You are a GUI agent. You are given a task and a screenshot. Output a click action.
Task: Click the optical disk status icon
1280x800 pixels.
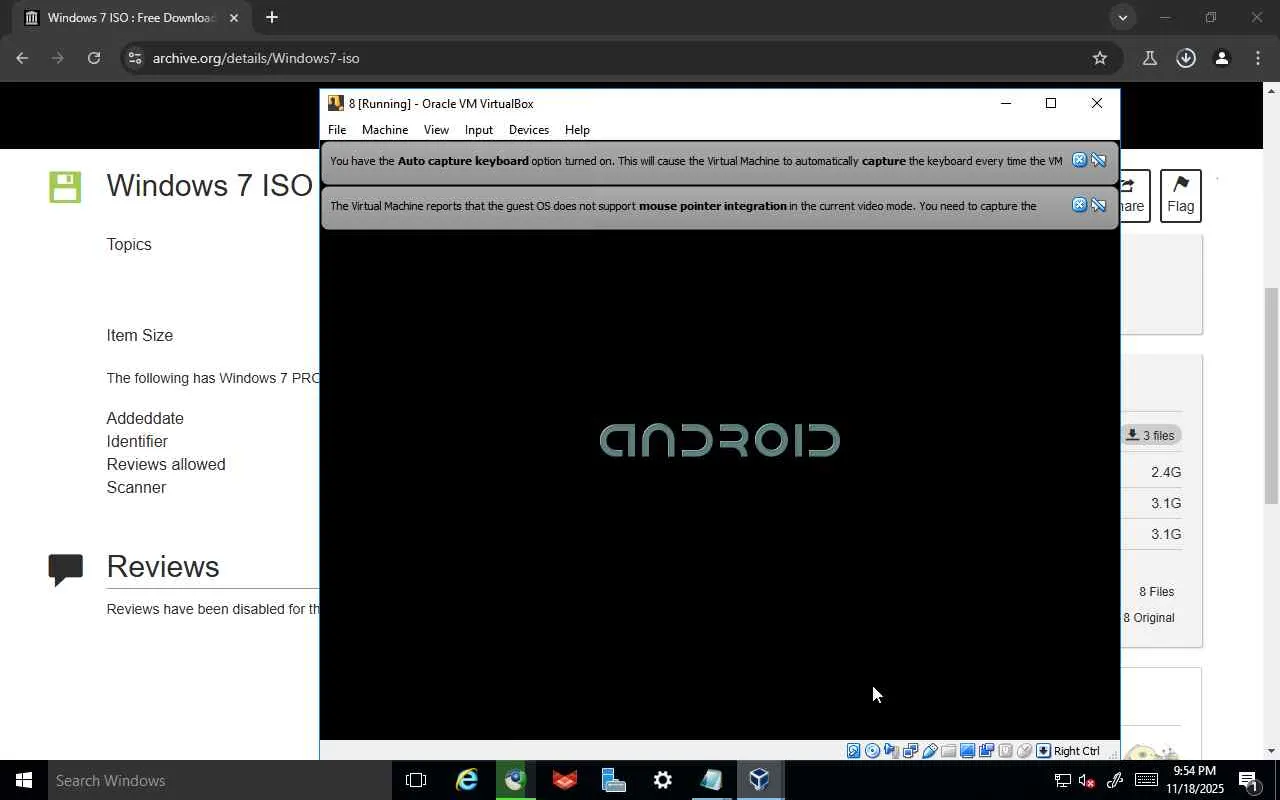(x=873, y=751)
